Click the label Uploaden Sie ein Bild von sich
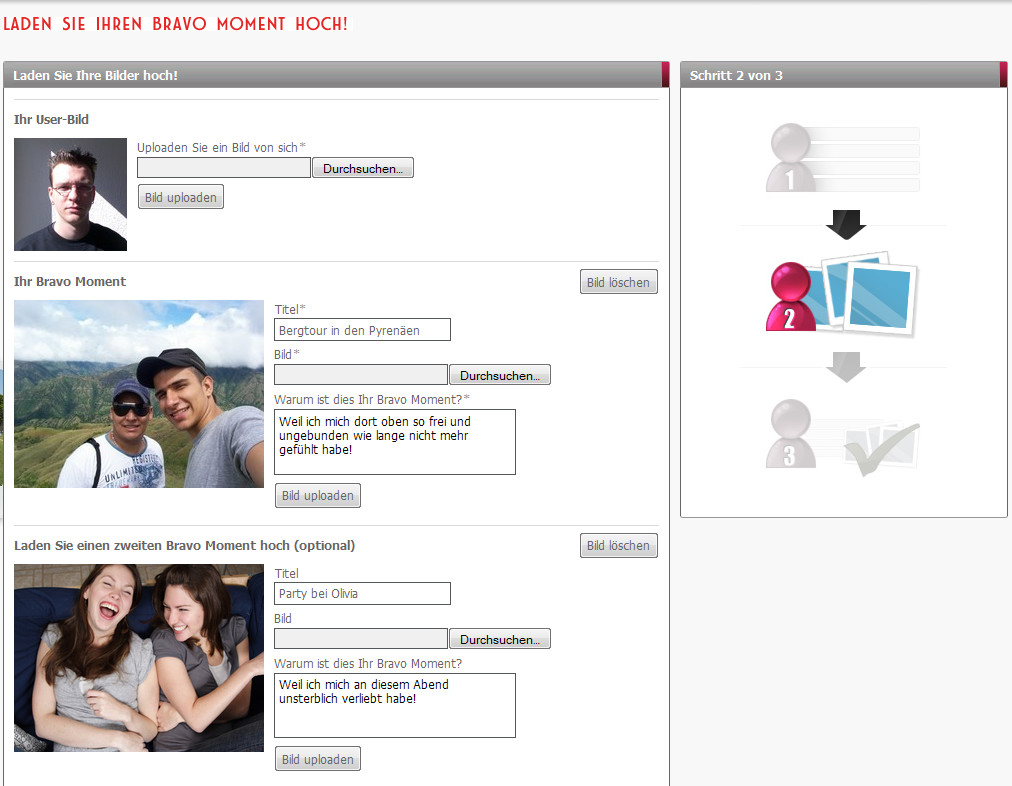1012x786 pixels. click(x=221, y=147)
